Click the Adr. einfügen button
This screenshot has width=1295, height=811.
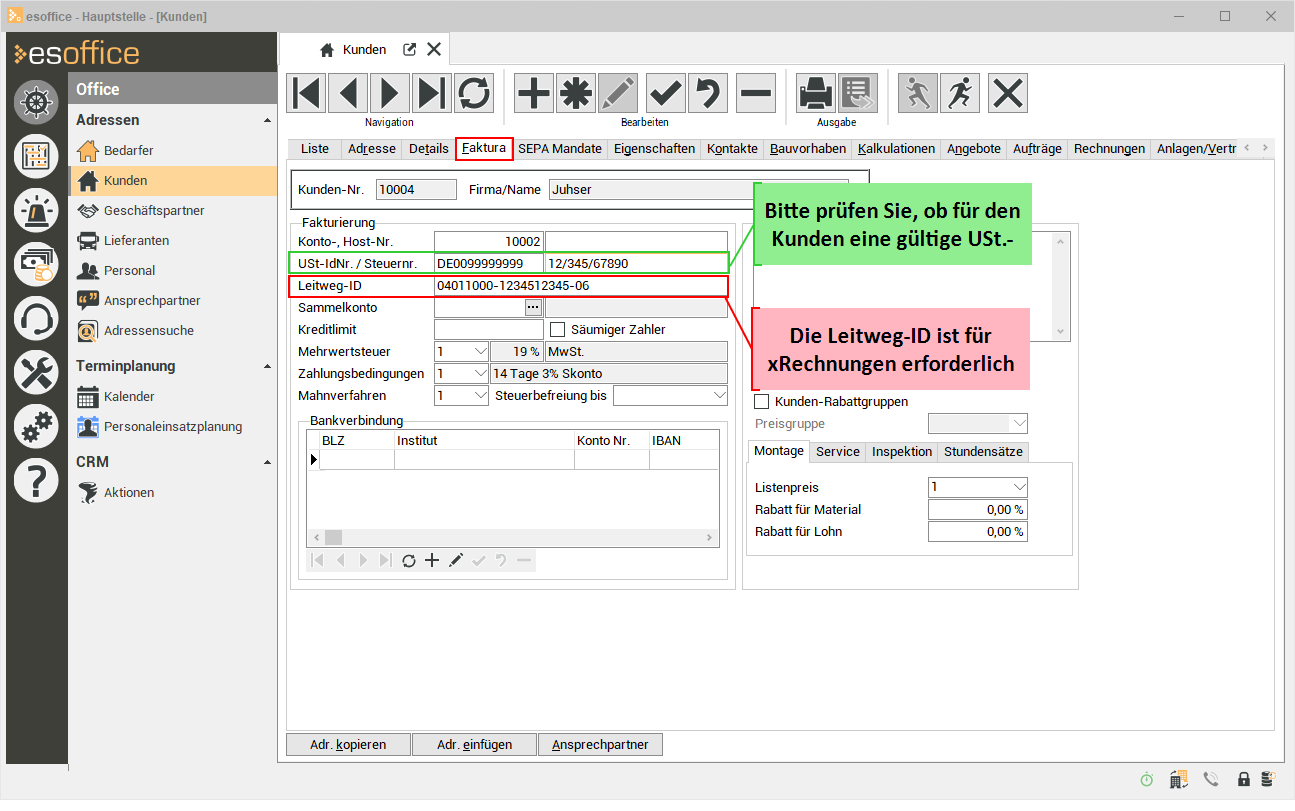[x=475, y=745]
